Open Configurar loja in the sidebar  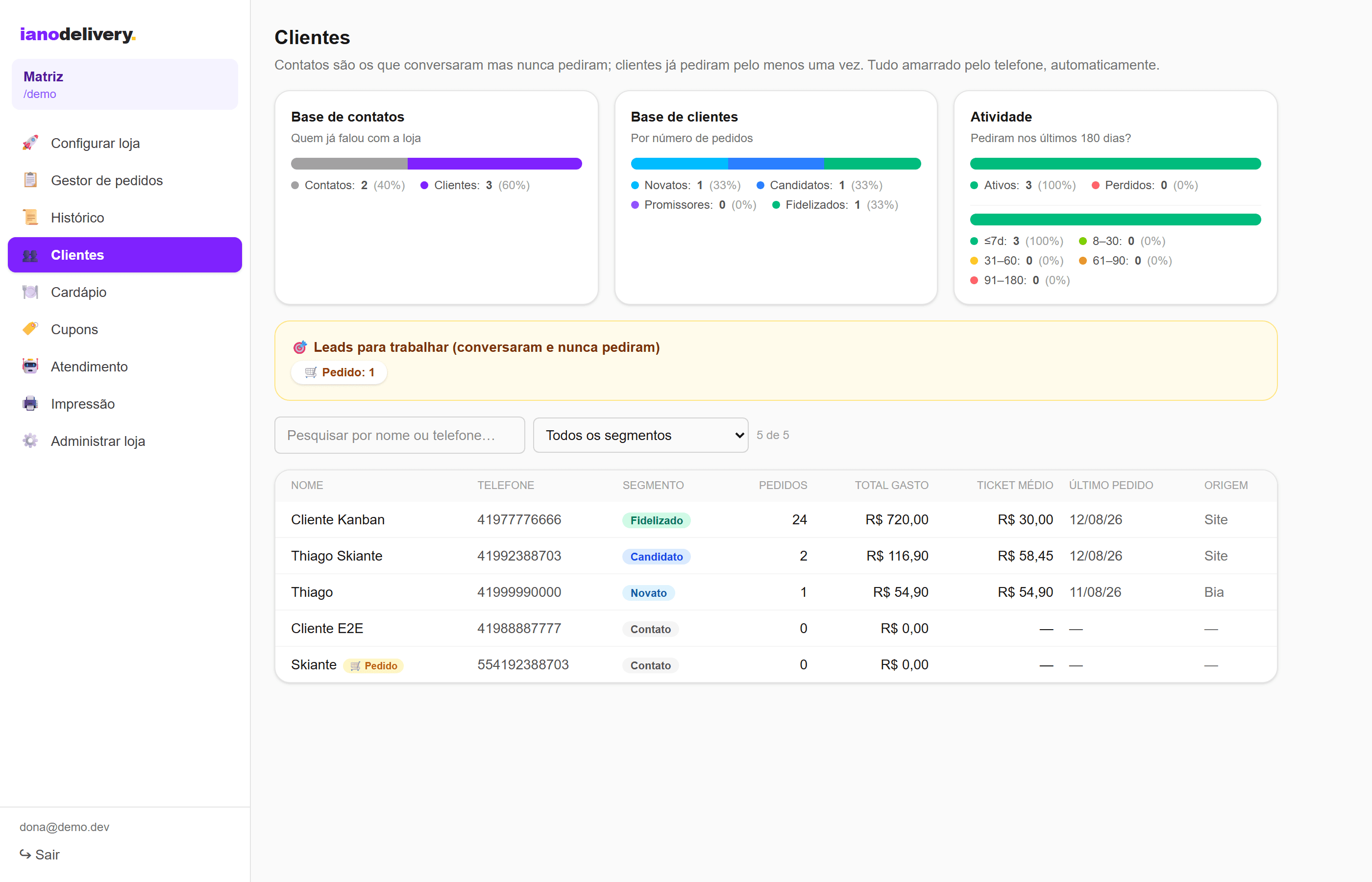[125, 143]
